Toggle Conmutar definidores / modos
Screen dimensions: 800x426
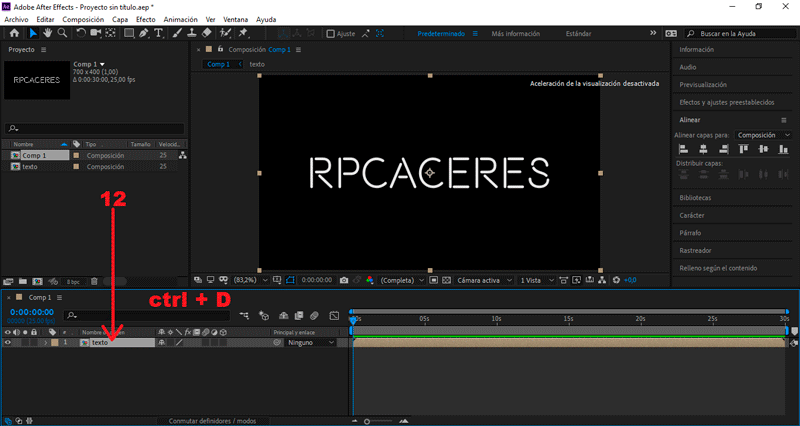click(x=212, y=421)
